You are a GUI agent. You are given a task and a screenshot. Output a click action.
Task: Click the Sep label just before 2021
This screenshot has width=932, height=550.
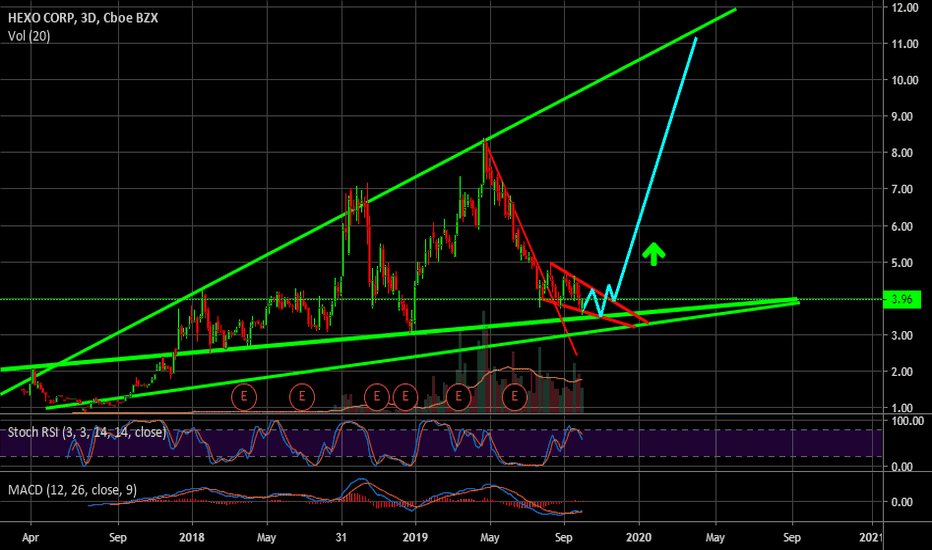[x=791, y=538]
